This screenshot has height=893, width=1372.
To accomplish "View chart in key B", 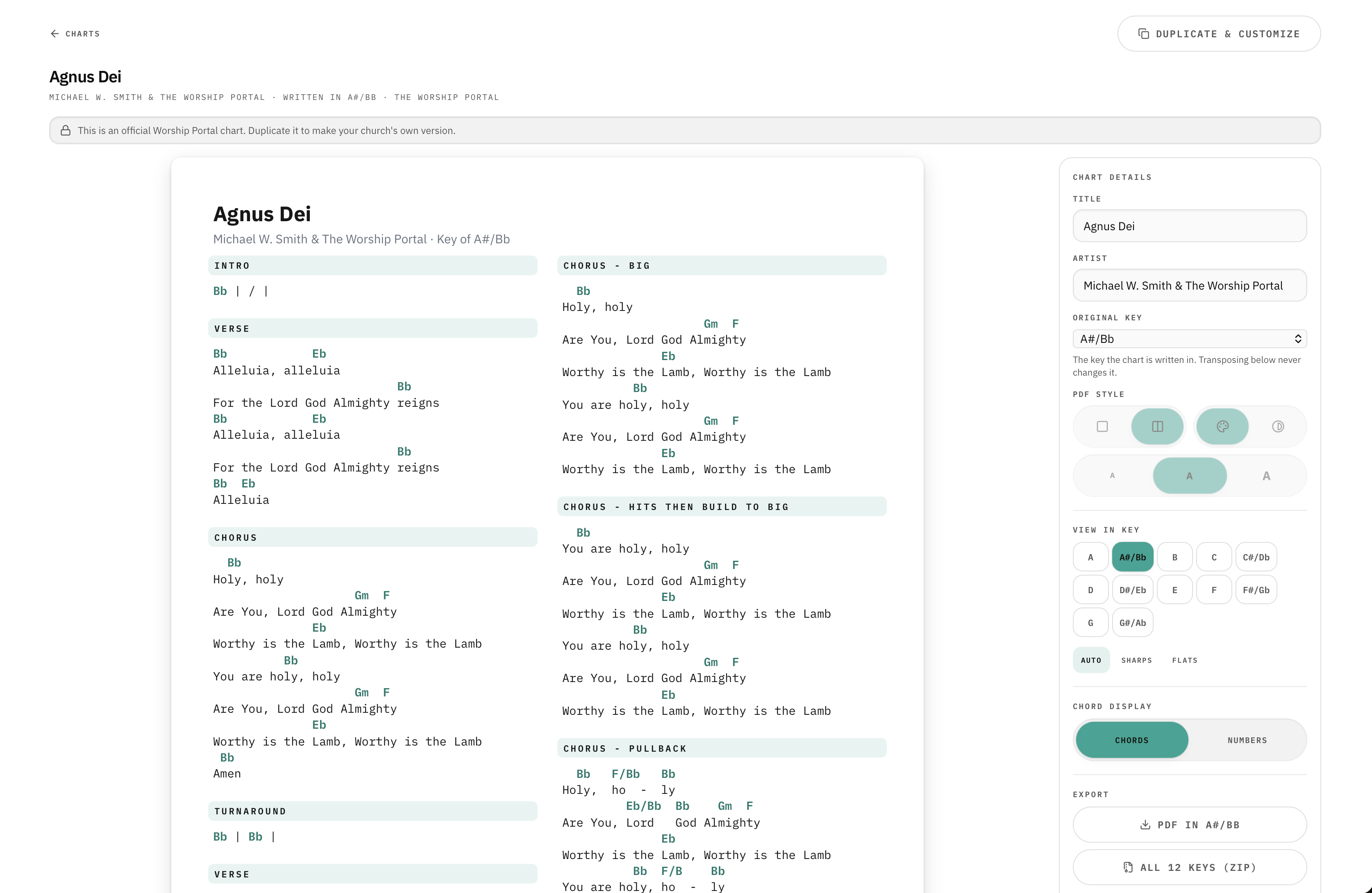I will [1174, 557].
